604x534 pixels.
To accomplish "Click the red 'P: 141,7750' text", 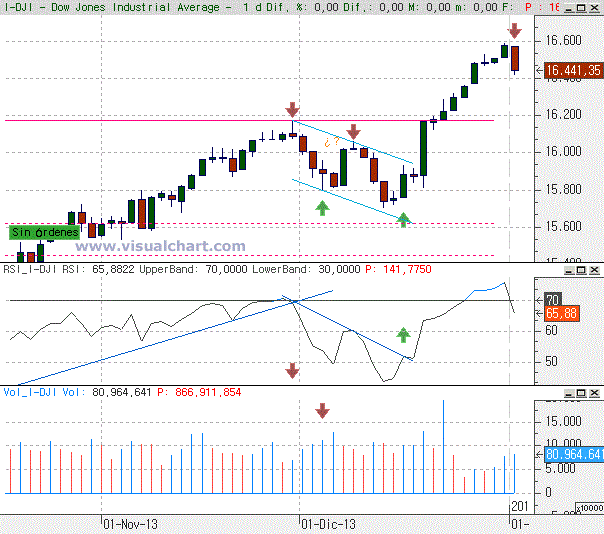I will coord(398,269).
